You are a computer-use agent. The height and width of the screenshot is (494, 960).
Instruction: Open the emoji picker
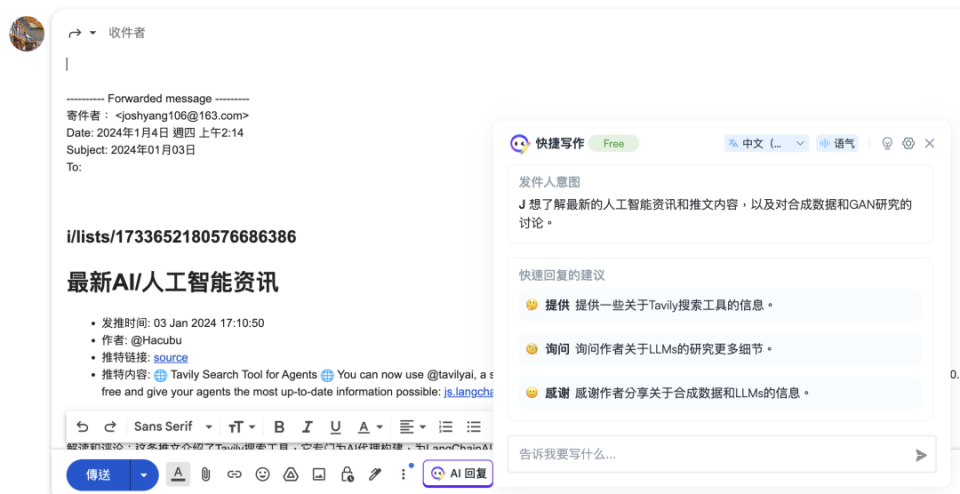point(263,474)
